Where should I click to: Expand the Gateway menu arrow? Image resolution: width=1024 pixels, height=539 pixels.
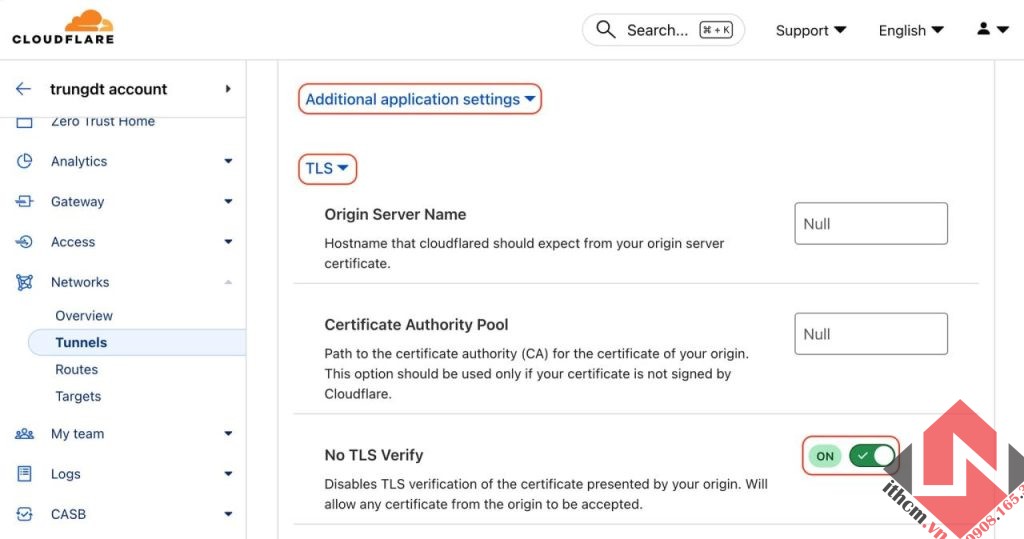pos(228,201)
